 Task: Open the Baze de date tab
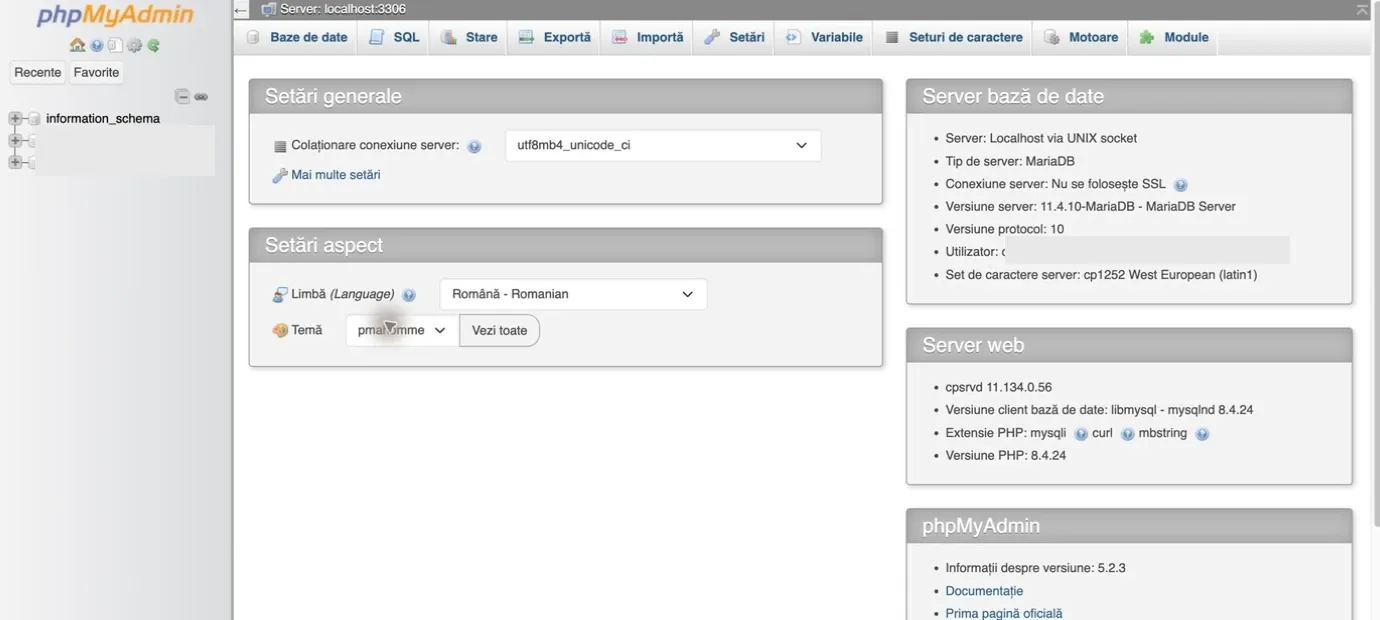pyautogui.click(x=297, y=37)
